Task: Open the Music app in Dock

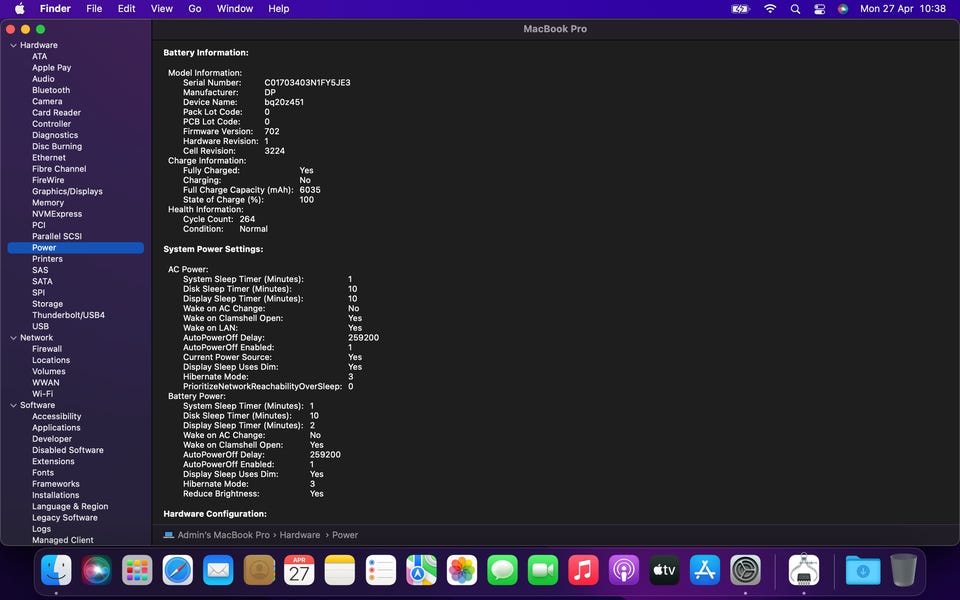Action: [x=583, y=570]
